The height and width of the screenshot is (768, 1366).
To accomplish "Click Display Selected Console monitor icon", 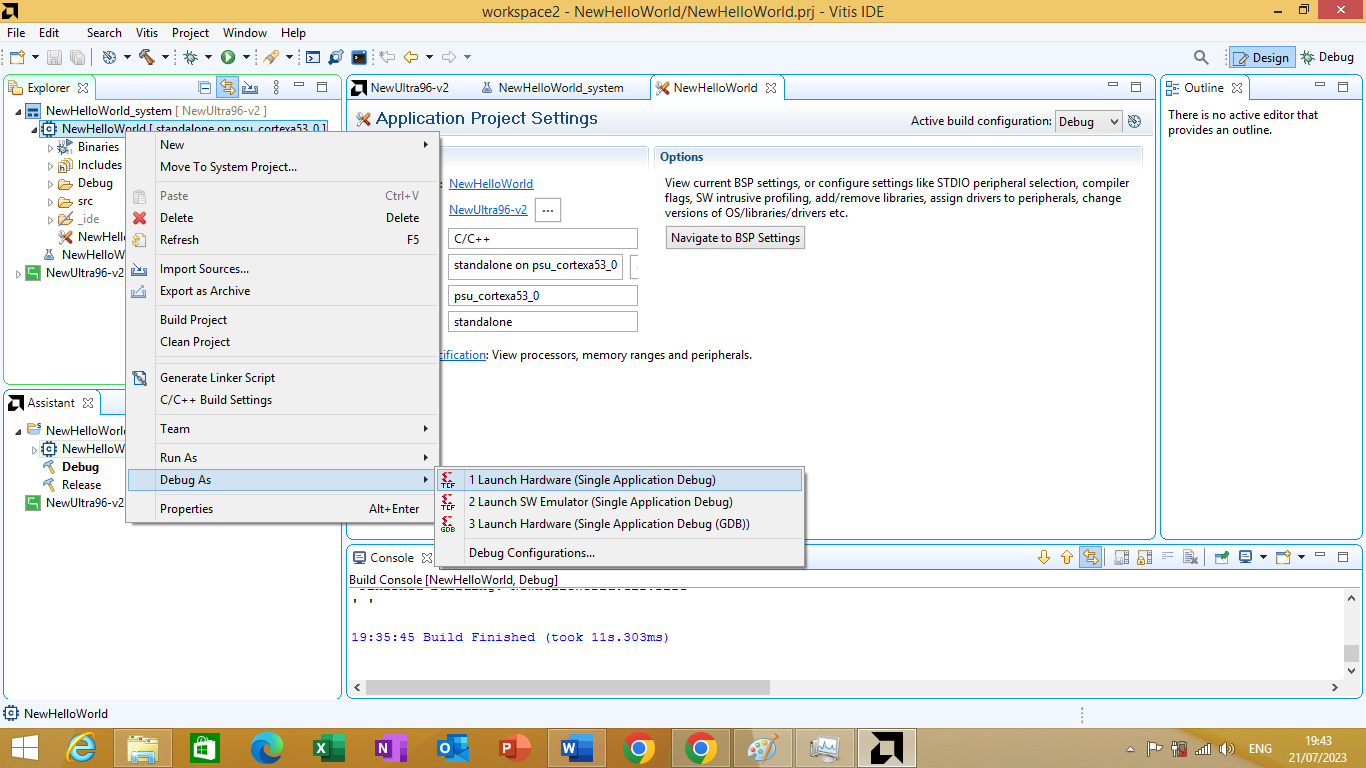I will tap(1246, 557).
